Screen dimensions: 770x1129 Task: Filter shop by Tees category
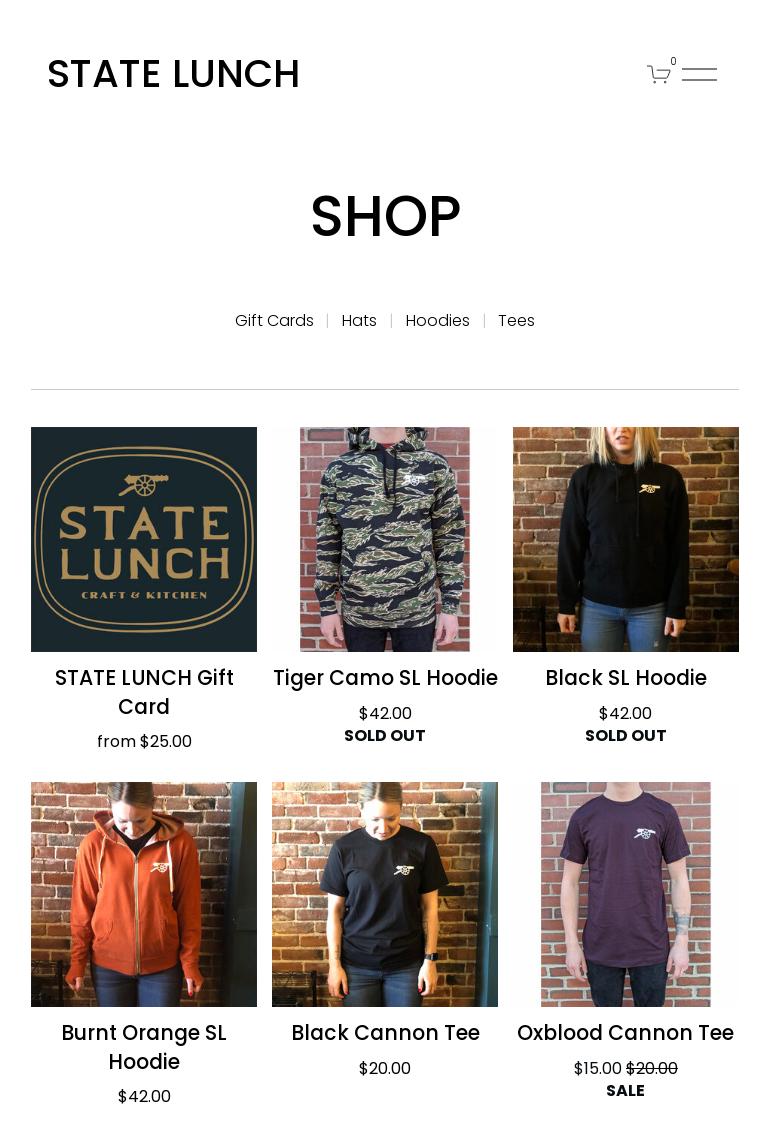coord(516,320)
